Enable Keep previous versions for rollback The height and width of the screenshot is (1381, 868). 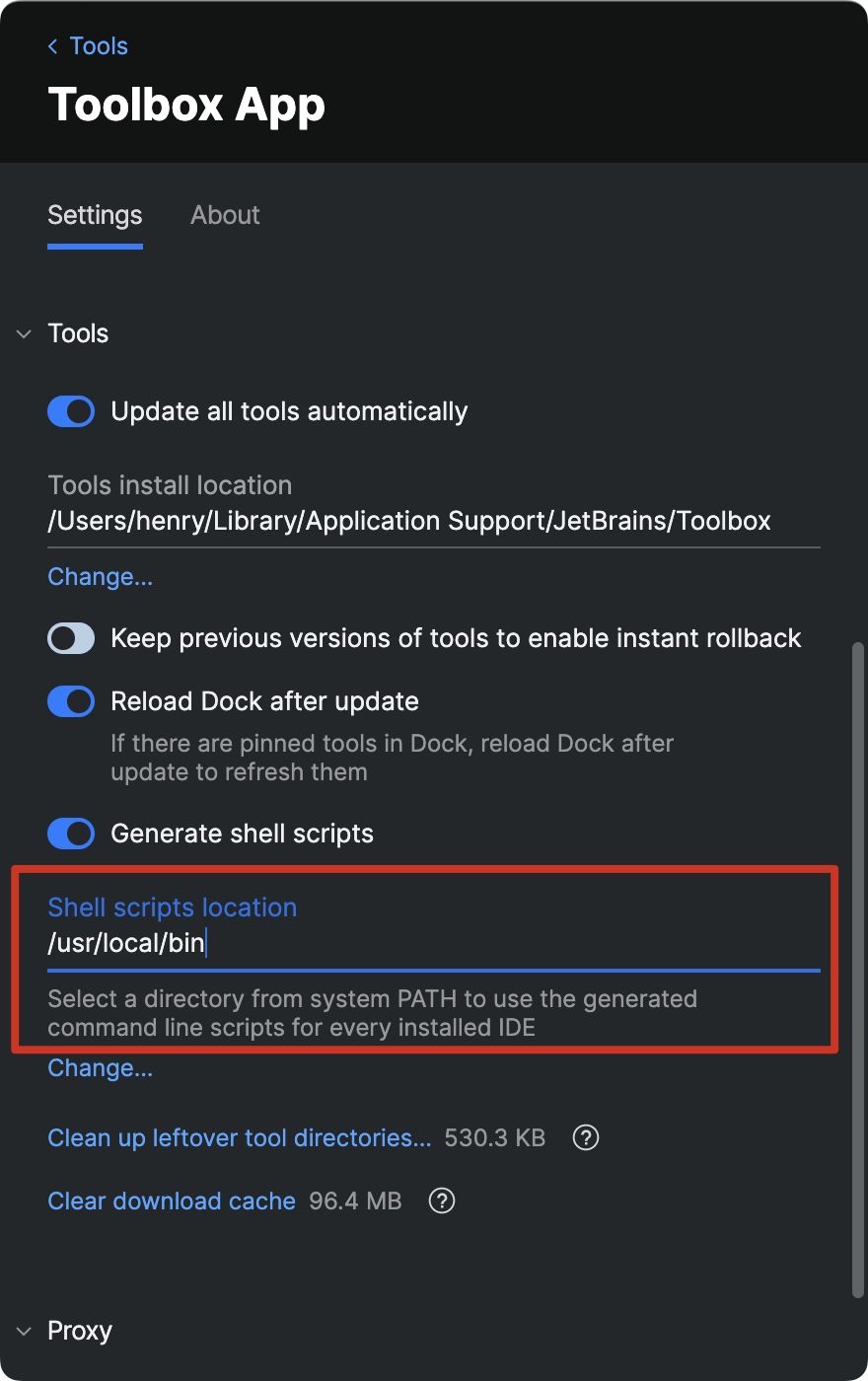(x=71, y=638)
